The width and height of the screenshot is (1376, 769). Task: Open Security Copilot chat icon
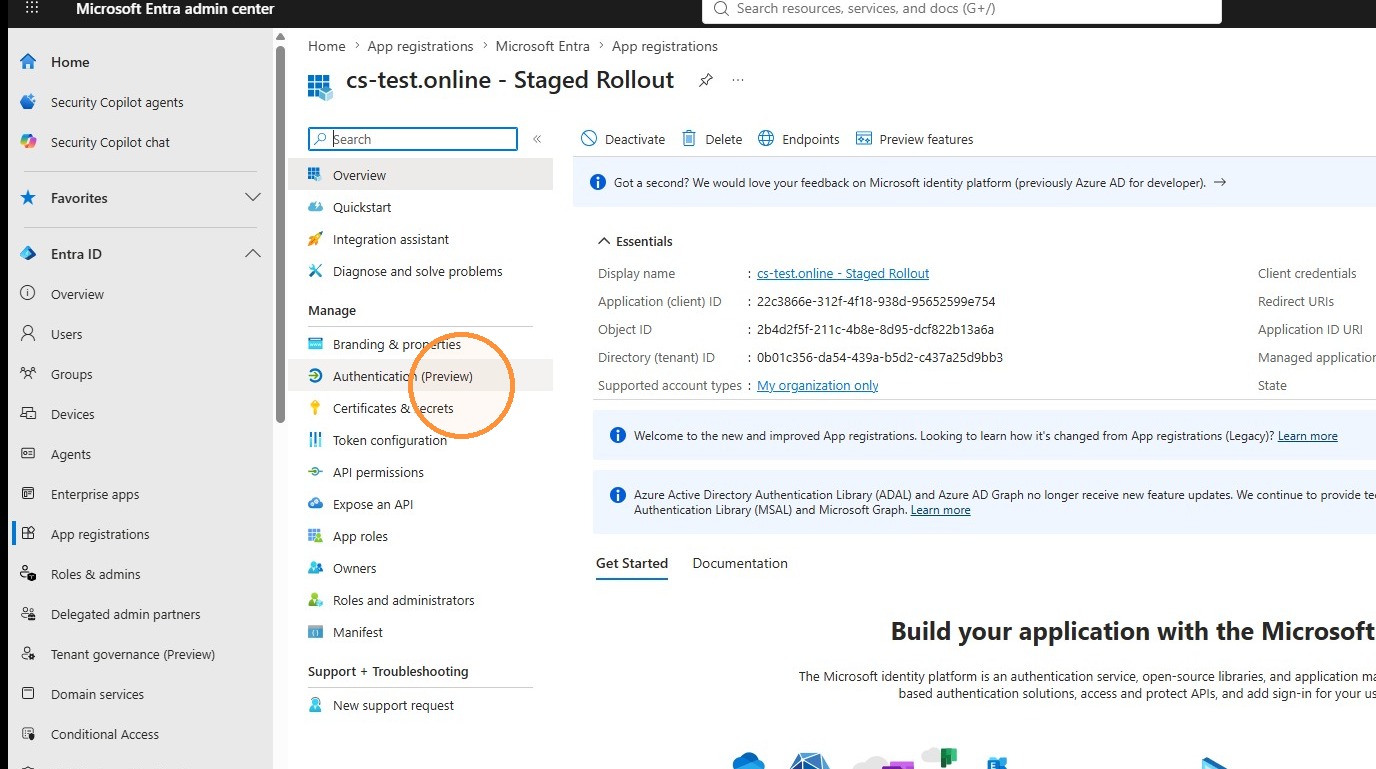(28, 142)
